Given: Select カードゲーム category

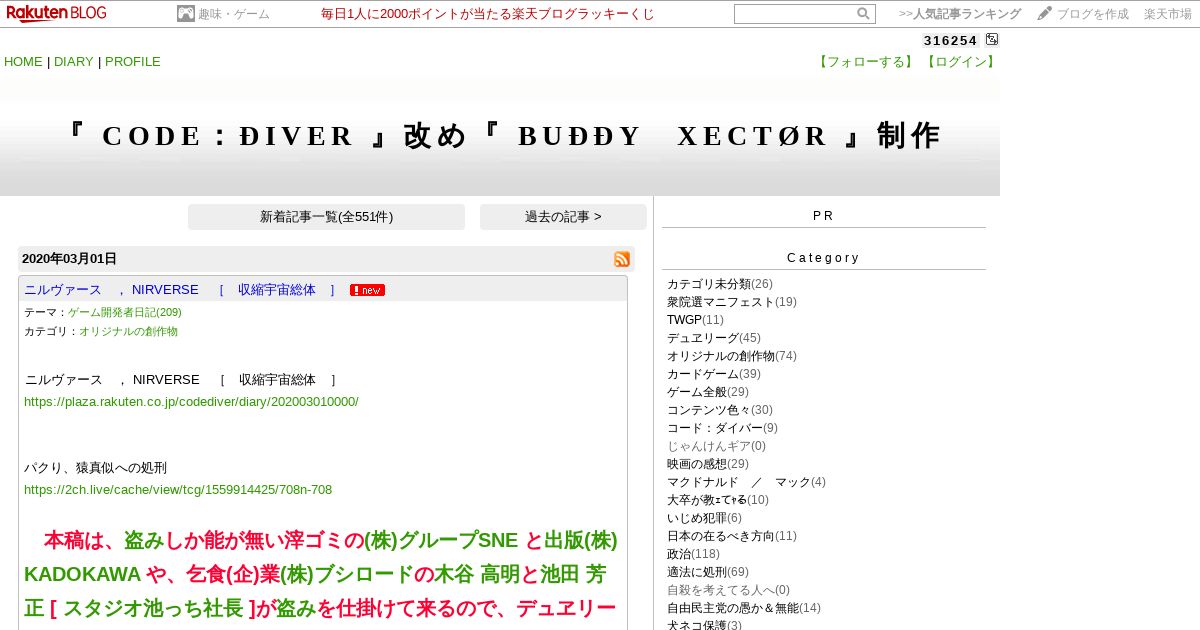Looking at the screenshot, I should tap(703, 374).
